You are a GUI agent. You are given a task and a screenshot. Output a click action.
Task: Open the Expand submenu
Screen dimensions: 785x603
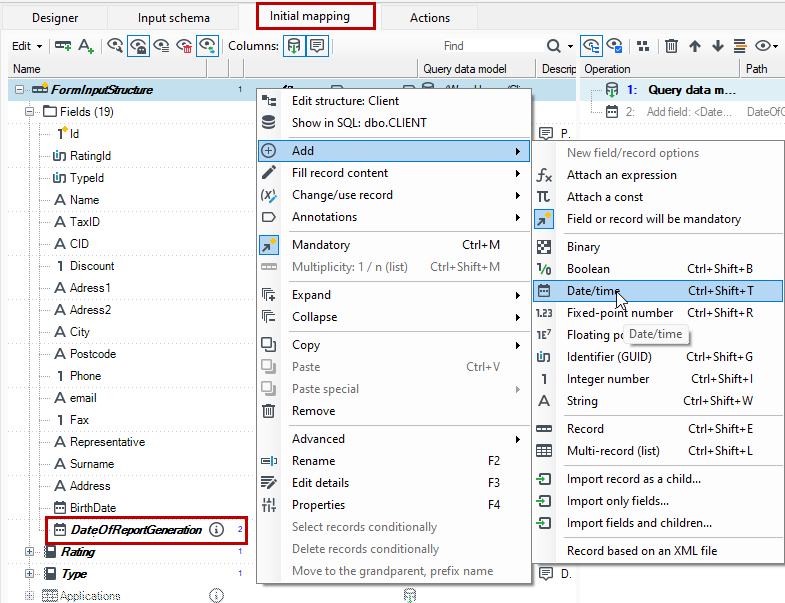(x=394, y=295)
